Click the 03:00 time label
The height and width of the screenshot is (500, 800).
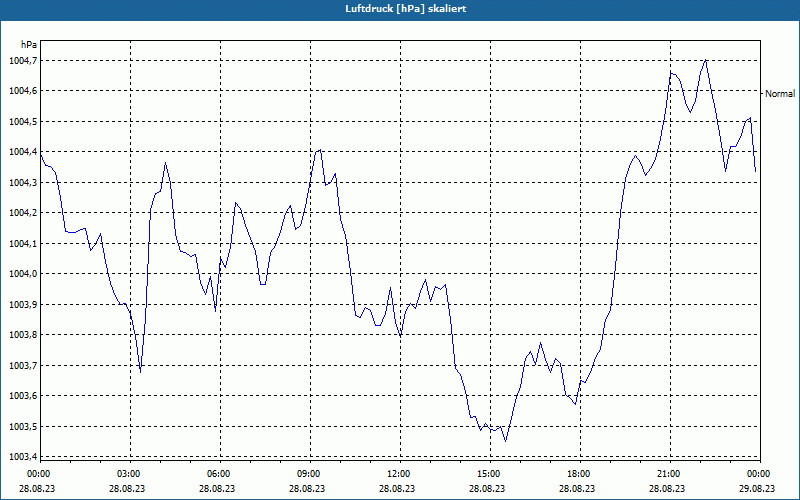point(130,474)
